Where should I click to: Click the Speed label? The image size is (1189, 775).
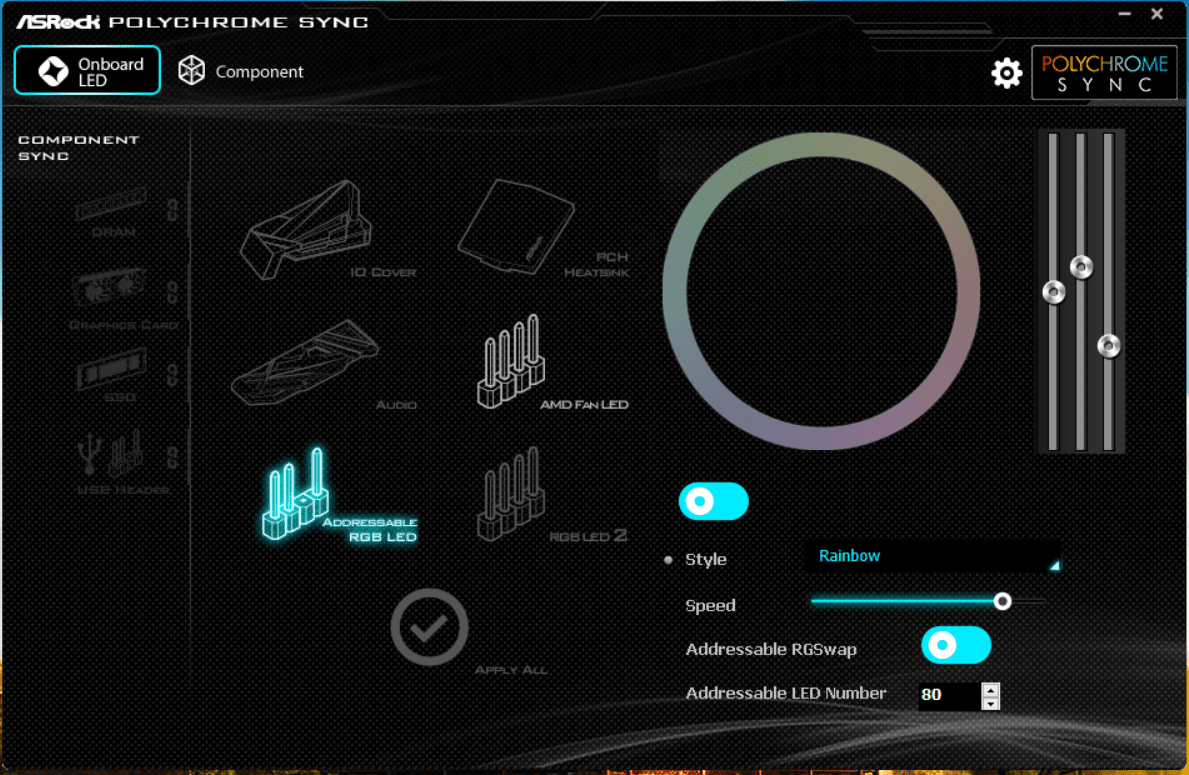coord(710,605)
